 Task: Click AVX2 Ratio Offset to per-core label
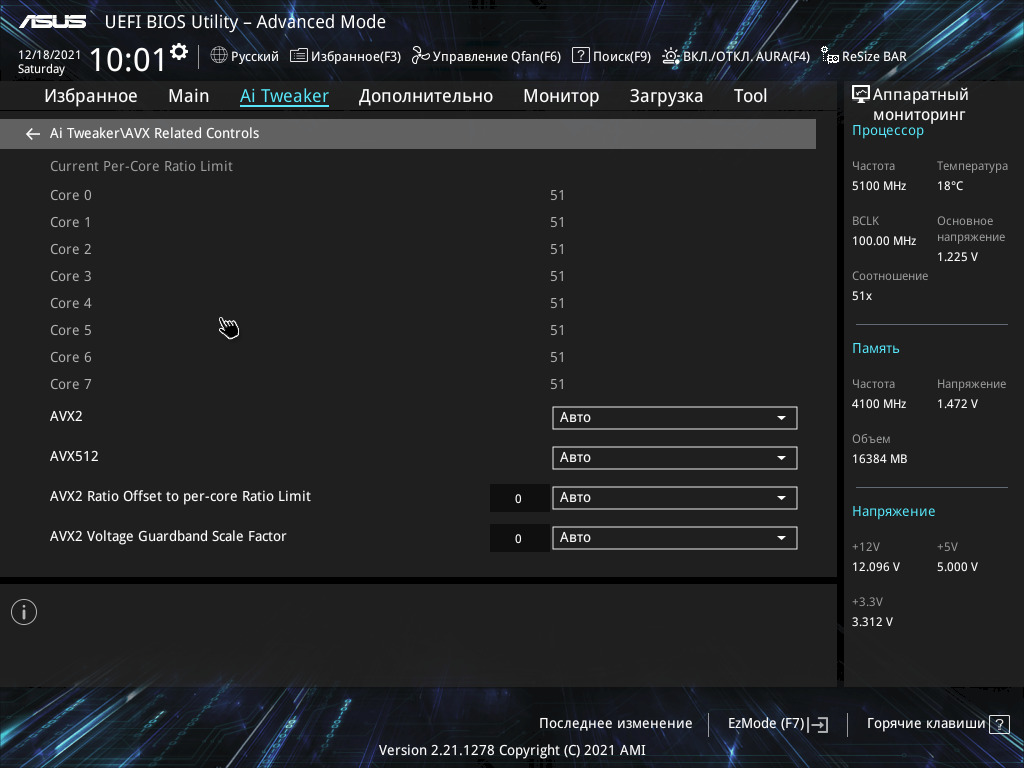point(180,496)
